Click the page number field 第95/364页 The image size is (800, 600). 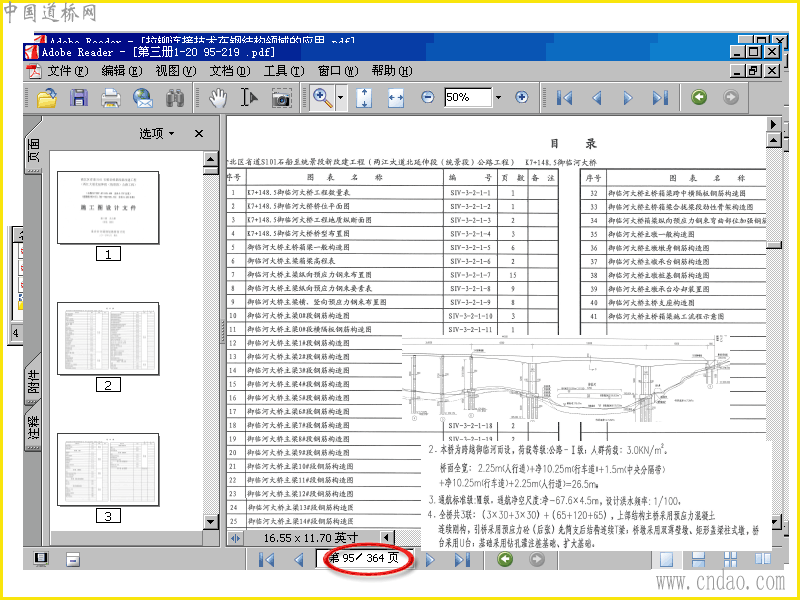click(x=364, y=558)
